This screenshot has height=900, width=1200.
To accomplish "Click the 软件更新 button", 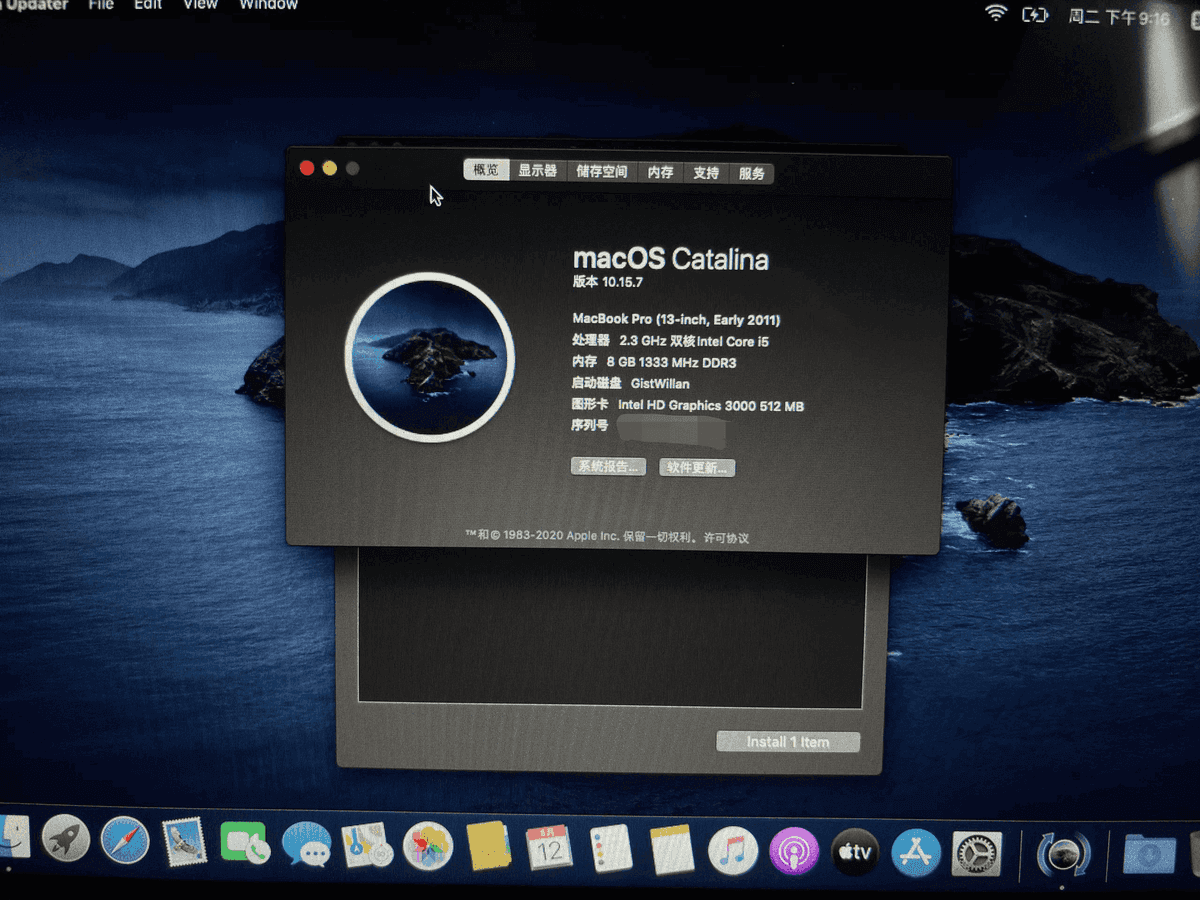I will click(697, 468).
